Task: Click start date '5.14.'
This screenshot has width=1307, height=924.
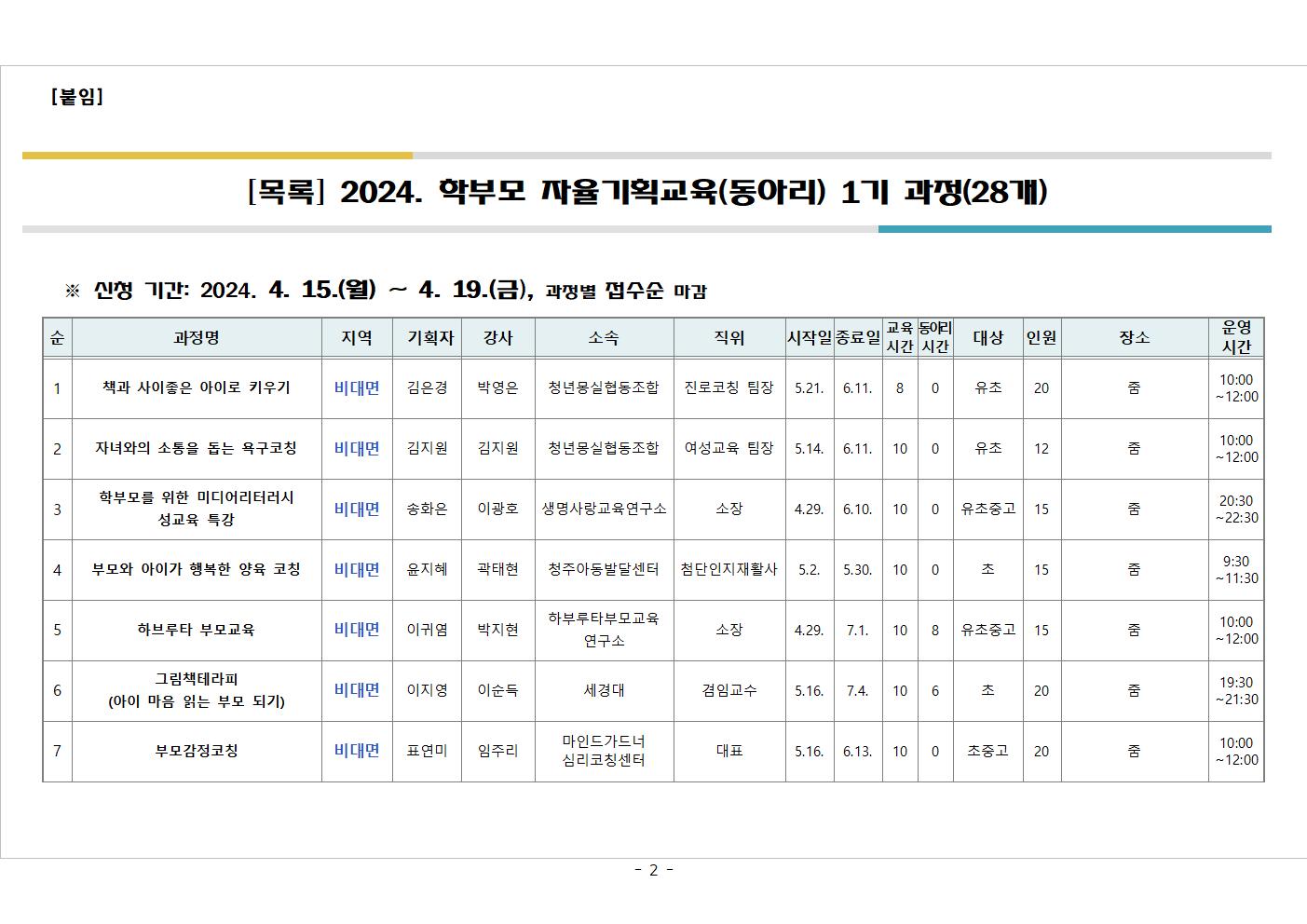Action: (x=810, y=449)
